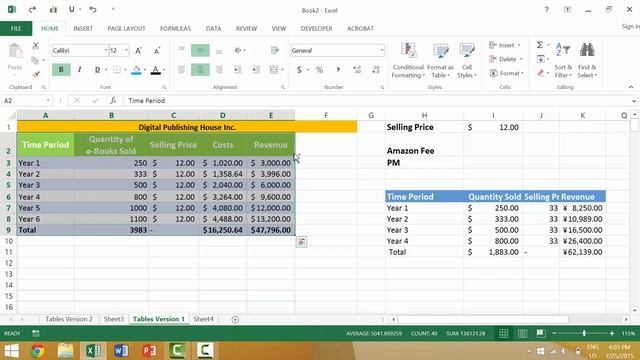
Task: Switch to the FORMULAS tab
Action: (x=176, y=29)
